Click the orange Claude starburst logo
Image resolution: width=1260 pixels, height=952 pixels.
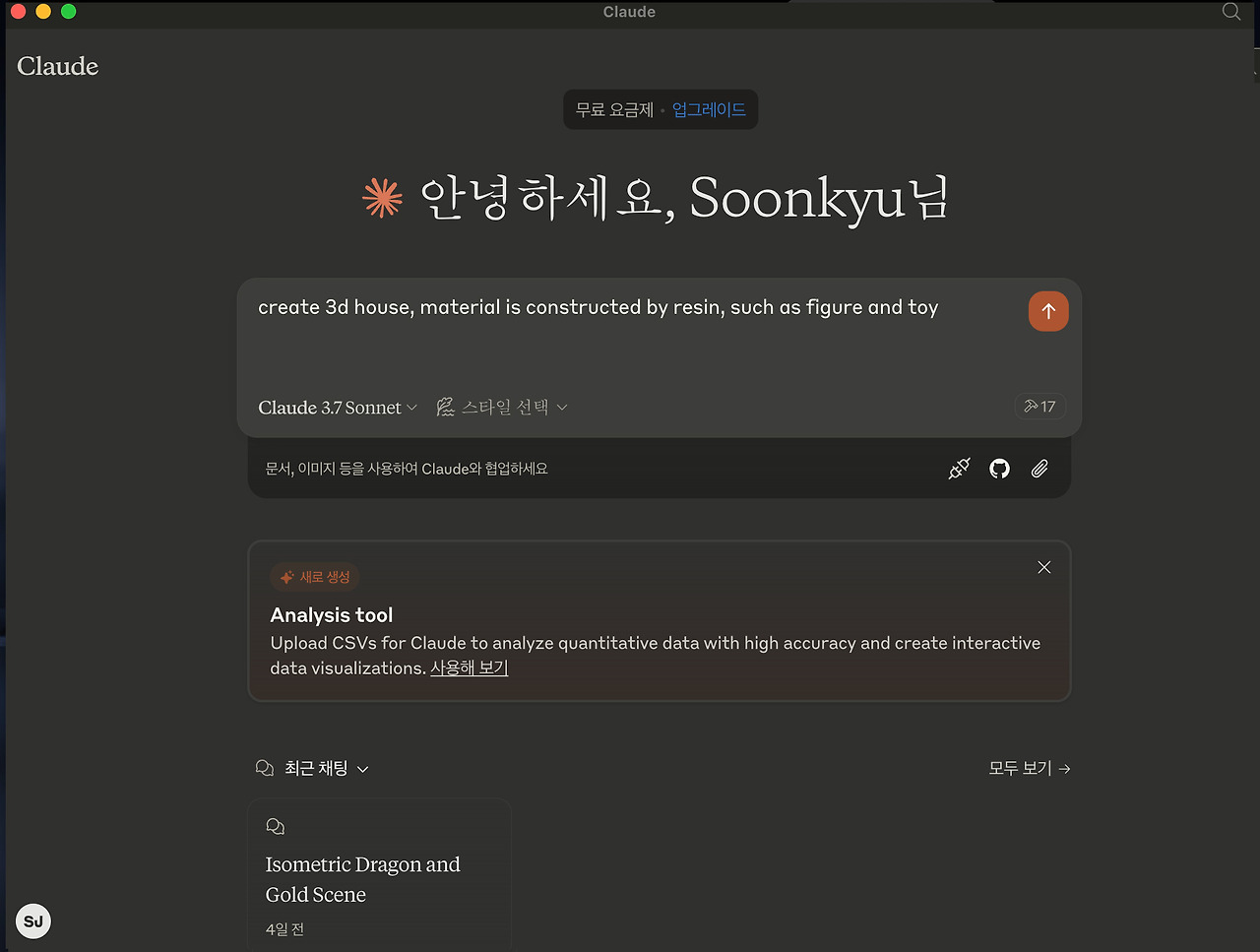382,198
